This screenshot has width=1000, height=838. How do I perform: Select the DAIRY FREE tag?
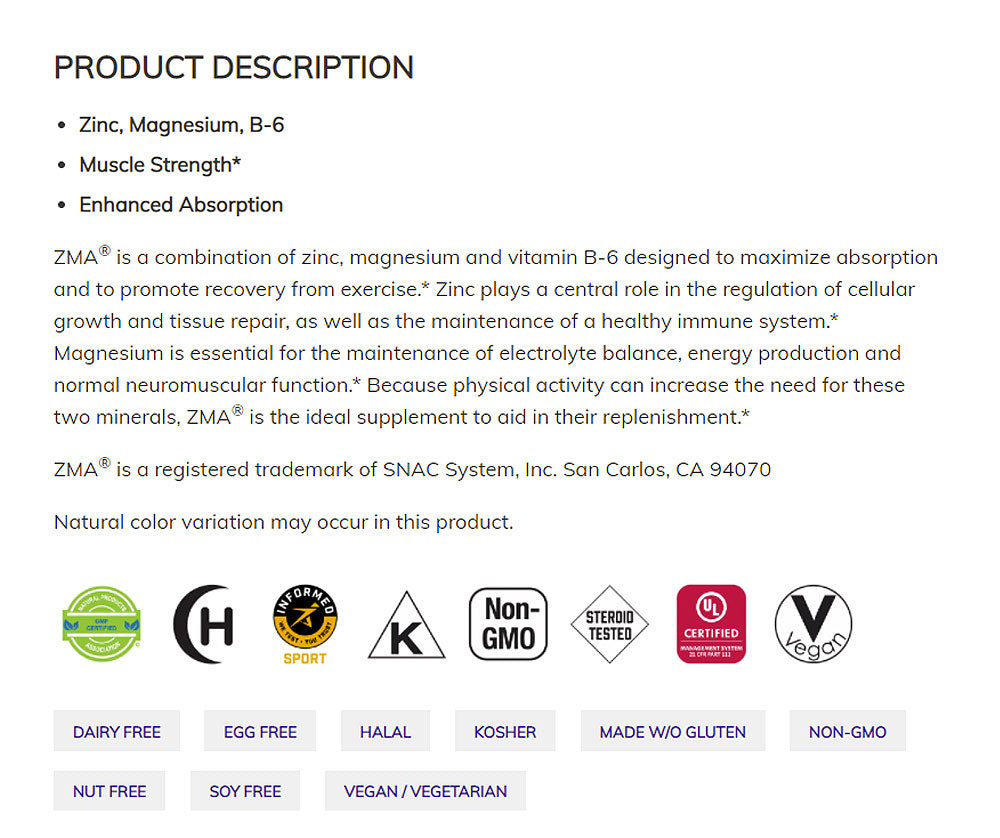pos(117,732)
